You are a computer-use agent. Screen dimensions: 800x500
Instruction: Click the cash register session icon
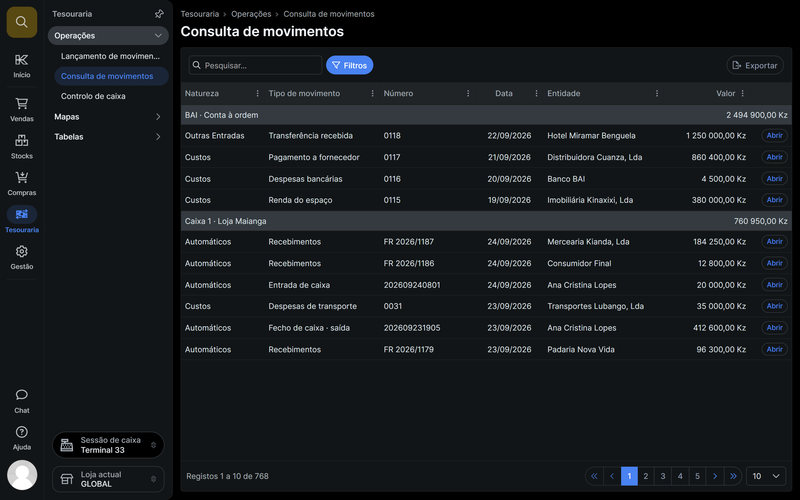pos(67,445)
